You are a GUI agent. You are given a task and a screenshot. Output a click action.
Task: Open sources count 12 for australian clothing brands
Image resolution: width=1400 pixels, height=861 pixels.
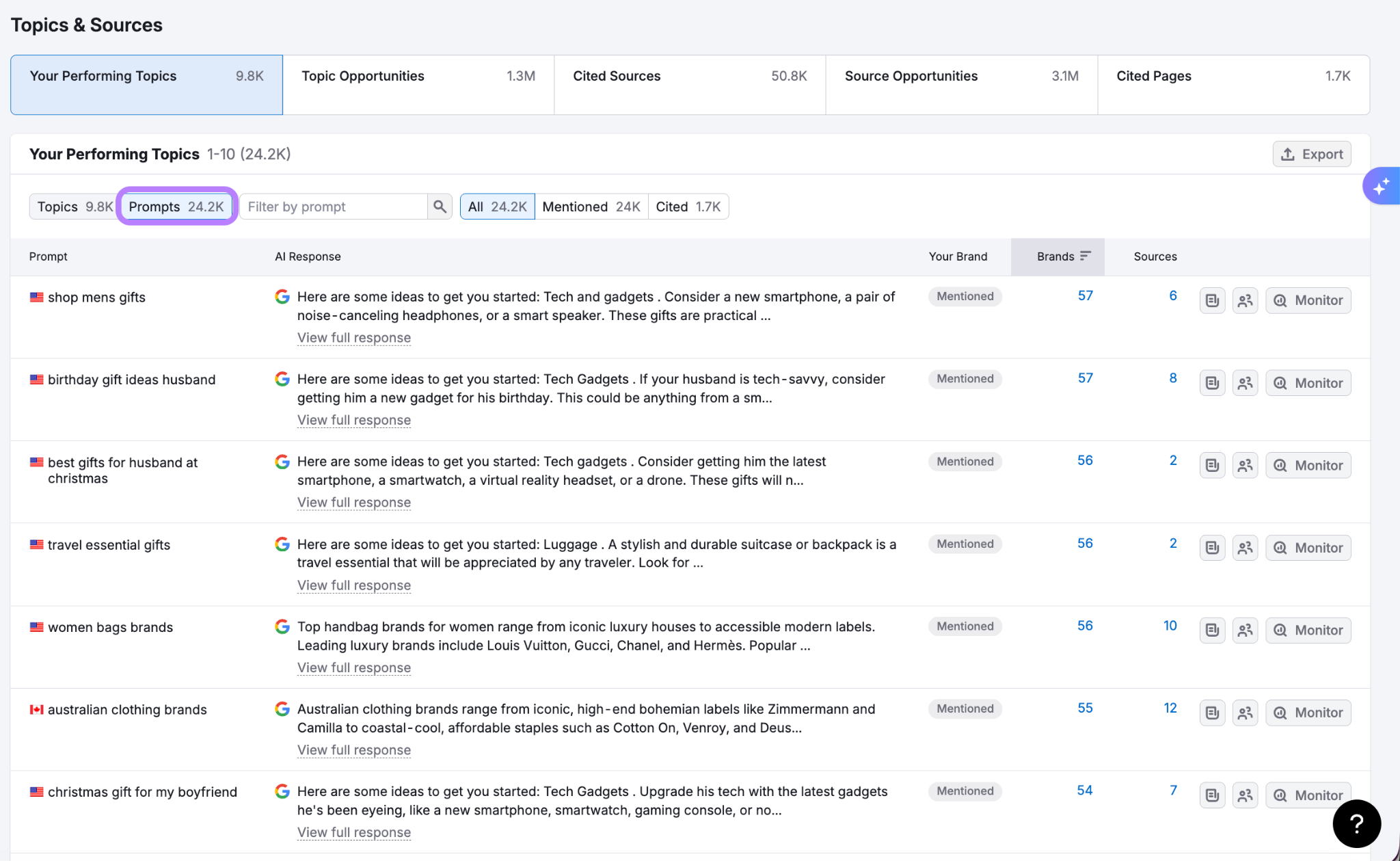click(1170, 708)
